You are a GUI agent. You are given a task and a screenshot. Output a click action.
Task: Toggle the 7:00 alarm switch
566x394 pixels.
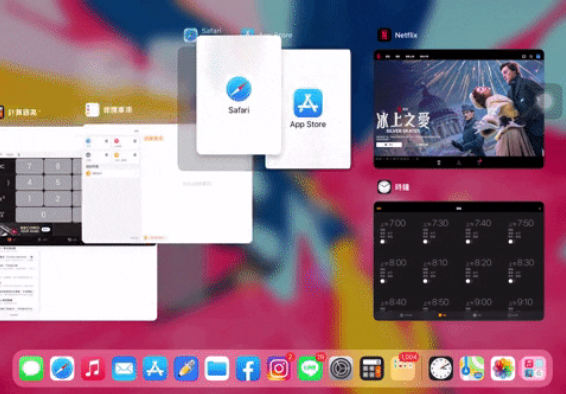383,241
